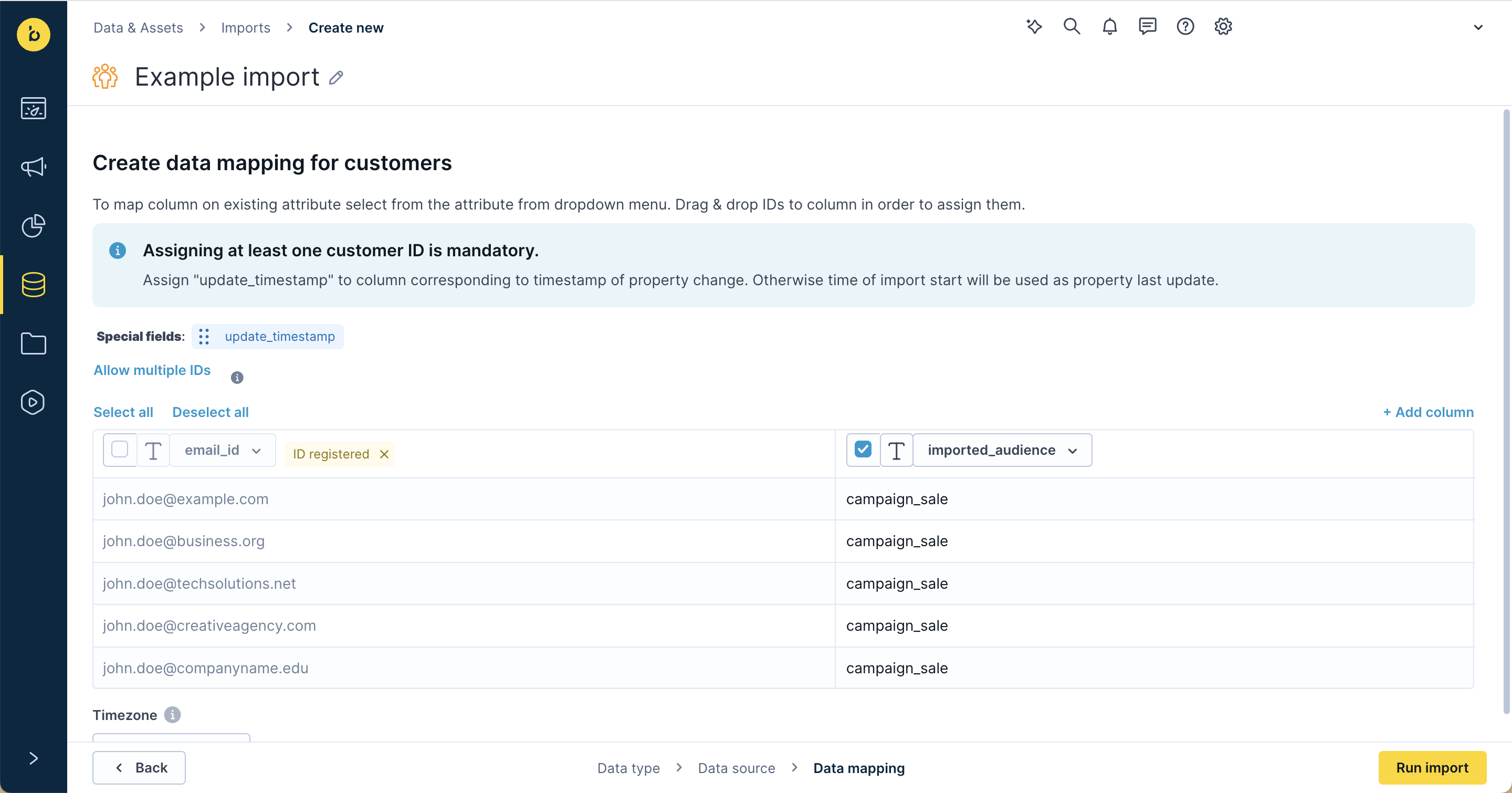Open search with magnifier icon

coord(1072,26)
